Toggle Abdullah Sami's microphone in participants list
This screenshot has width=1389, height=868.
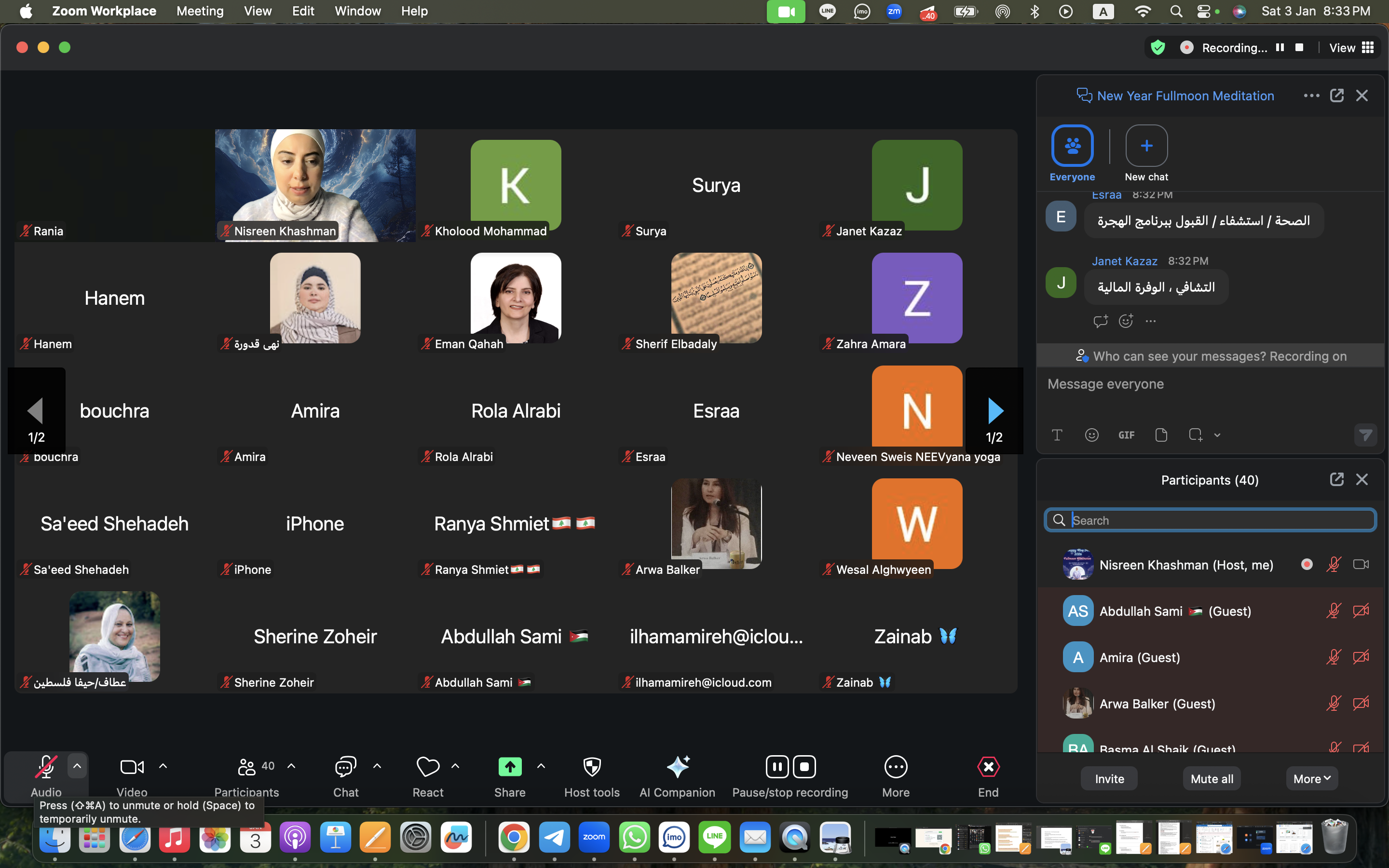(1334, 611)
